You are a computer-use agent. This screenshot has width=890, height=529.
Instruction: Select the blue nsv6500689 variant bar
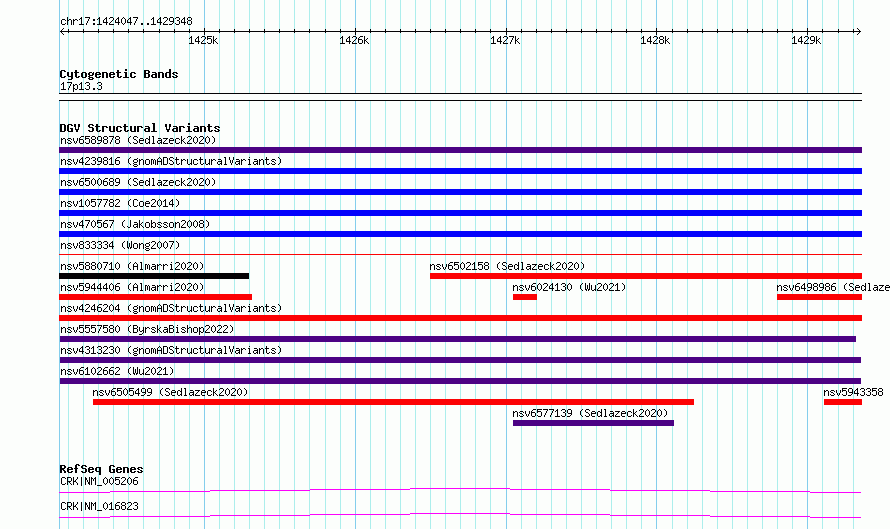460,192
